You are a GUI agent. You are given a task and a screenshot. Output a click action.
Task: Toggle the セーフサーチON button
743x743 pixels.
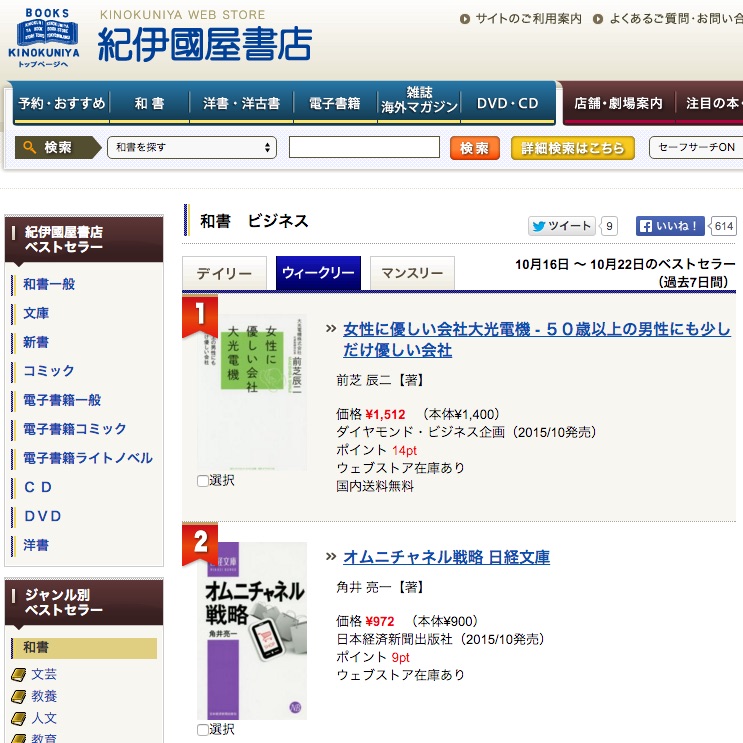(x=696, y=147)
